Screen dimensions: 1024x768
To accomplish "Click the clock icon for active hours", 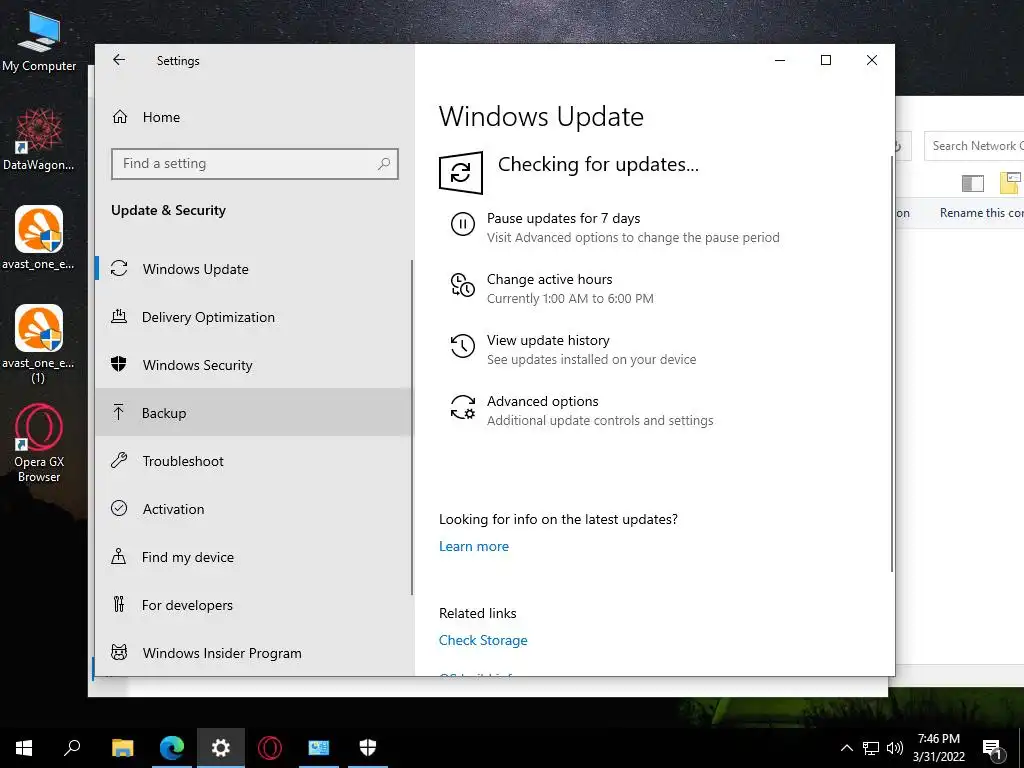I will pyautogui.click(x=462, y=285).
